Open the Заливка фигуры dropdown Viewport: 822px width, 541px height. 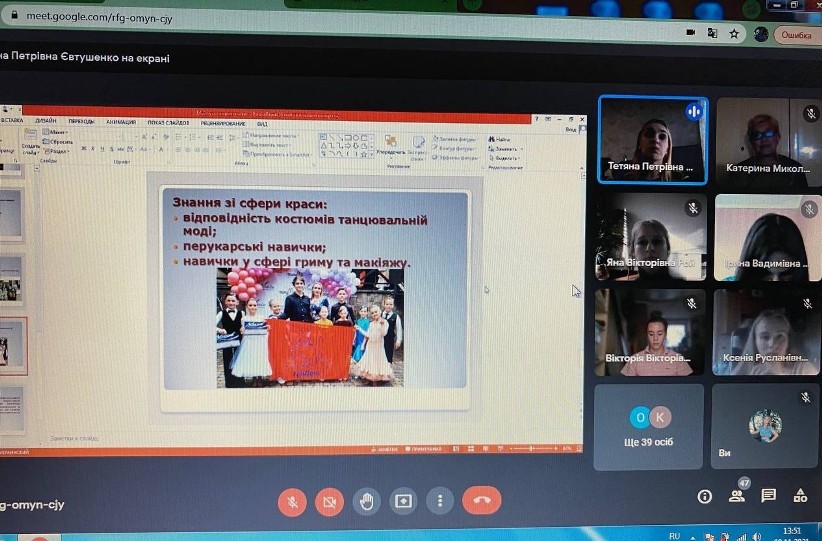coord(455,139)
